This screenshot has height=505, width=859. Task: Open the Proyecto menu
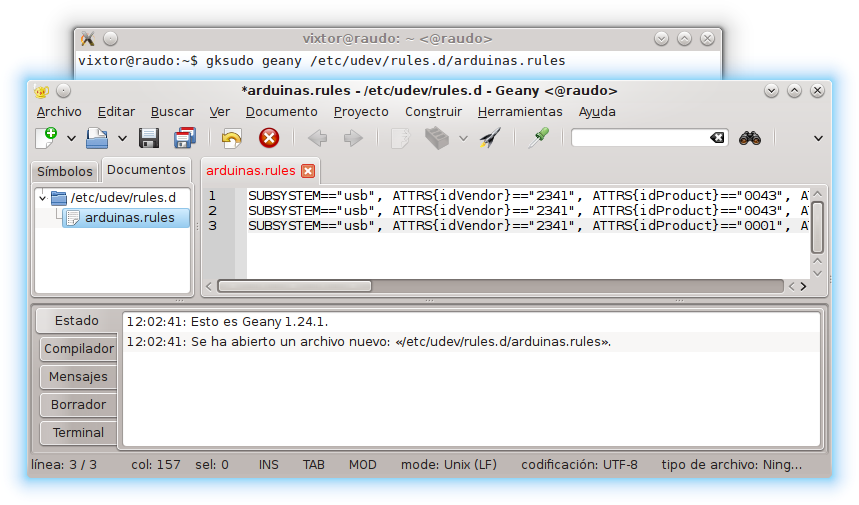[x=361, y=112]
